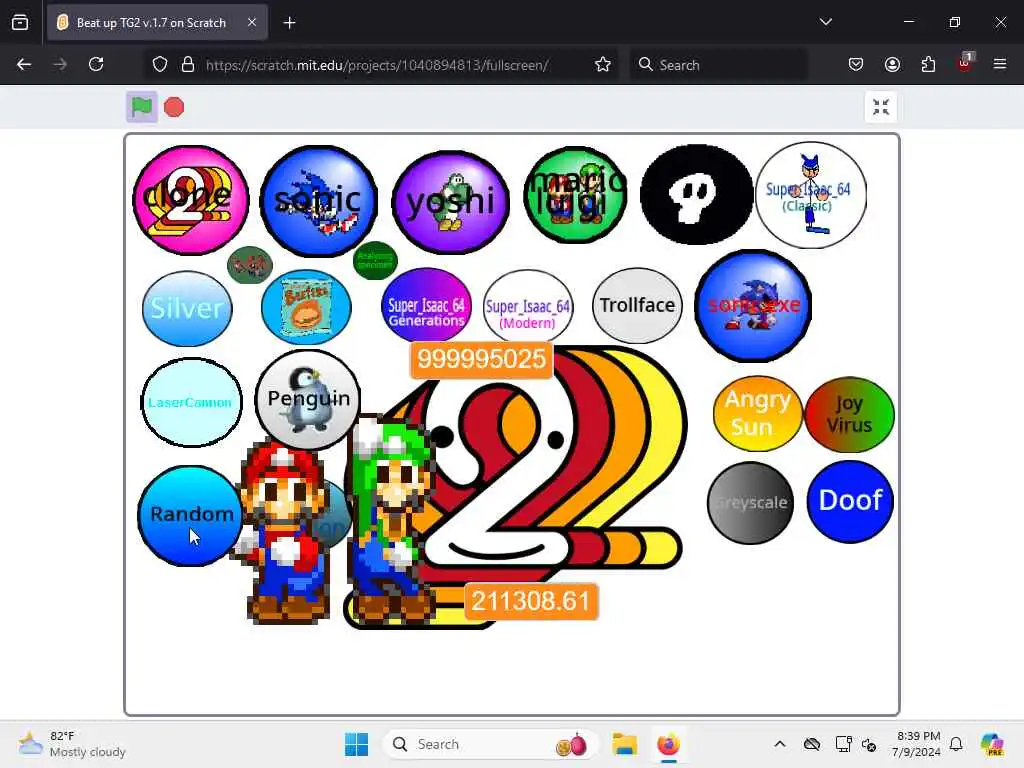Open the Firefox application menu
This screenshot has height=768, width=1024.
click(x=999, y=64)
